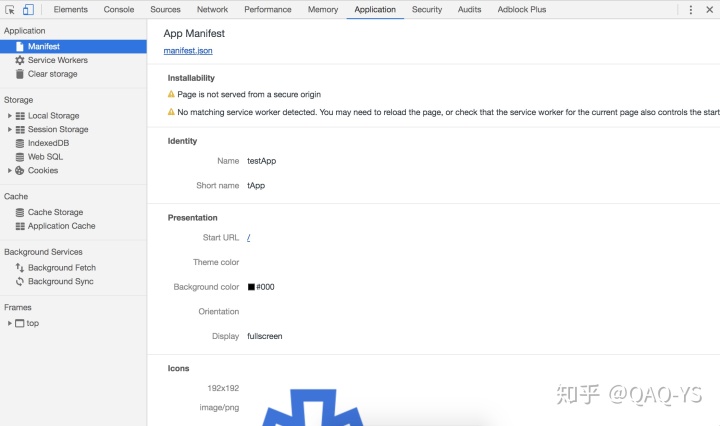Click the Clear storage trash icon

tap(19, 74)
